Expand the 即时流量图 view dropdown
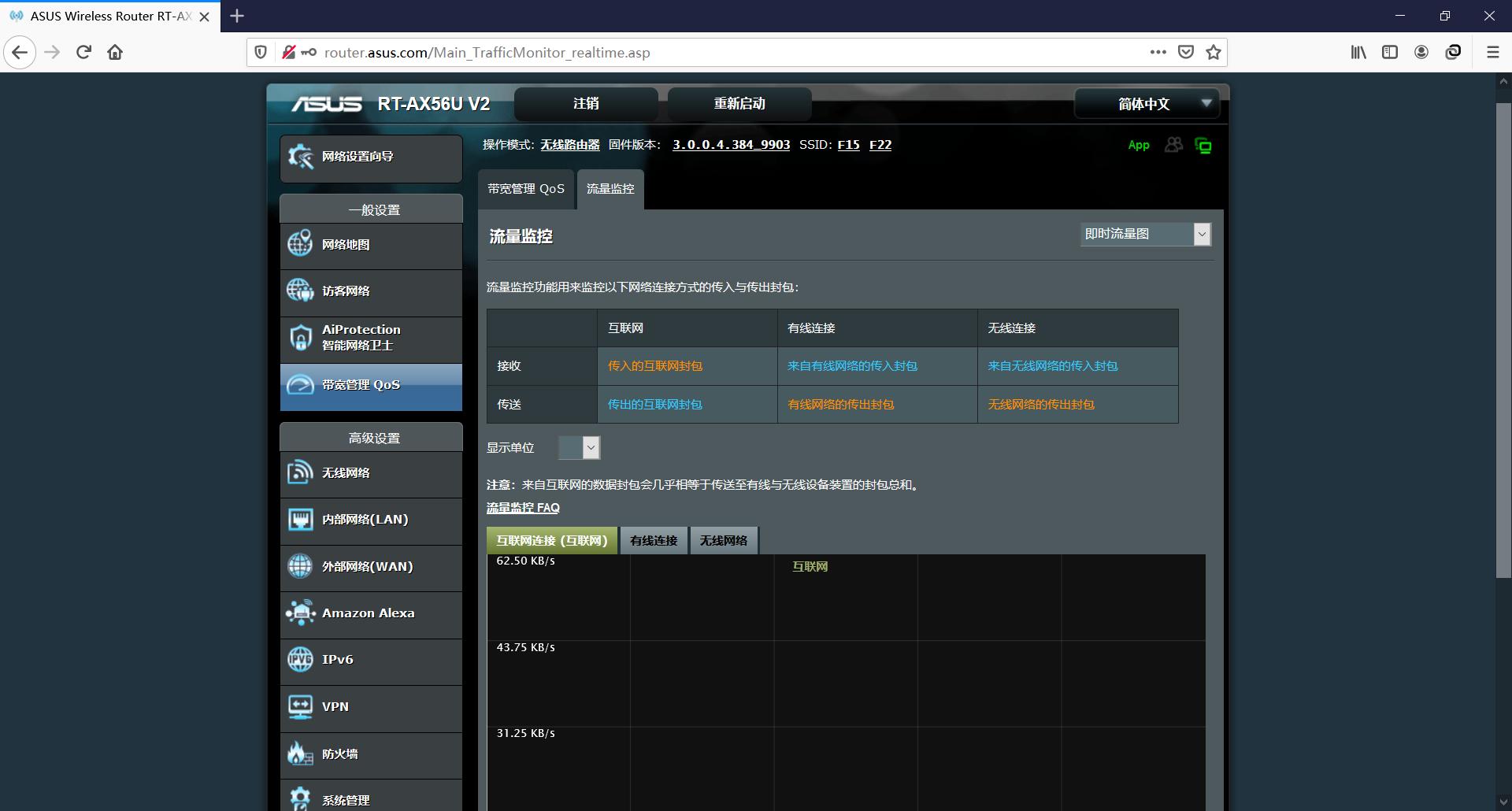Viewport: 1512px width, 811px height. coord(1145,234)
